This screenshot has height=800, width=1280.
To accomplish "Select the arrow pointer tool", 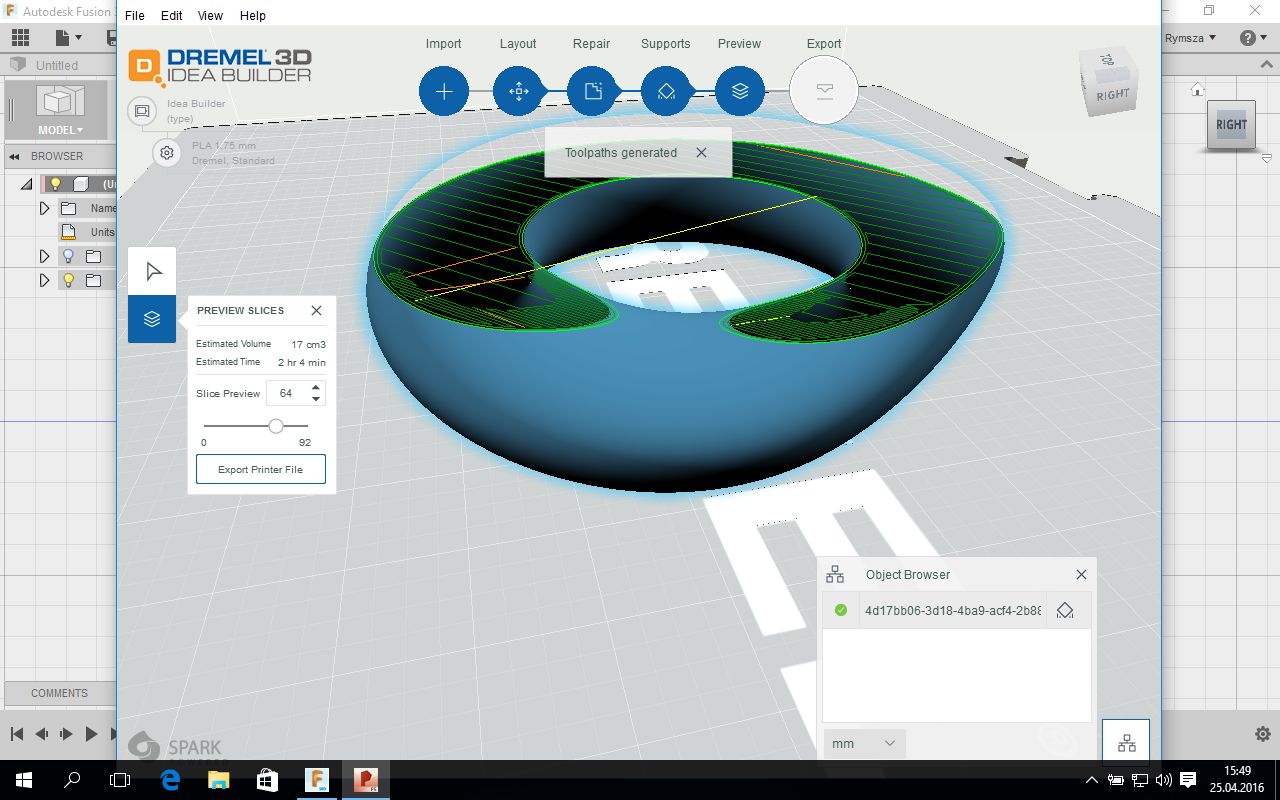I will click(x=152, y=271).
